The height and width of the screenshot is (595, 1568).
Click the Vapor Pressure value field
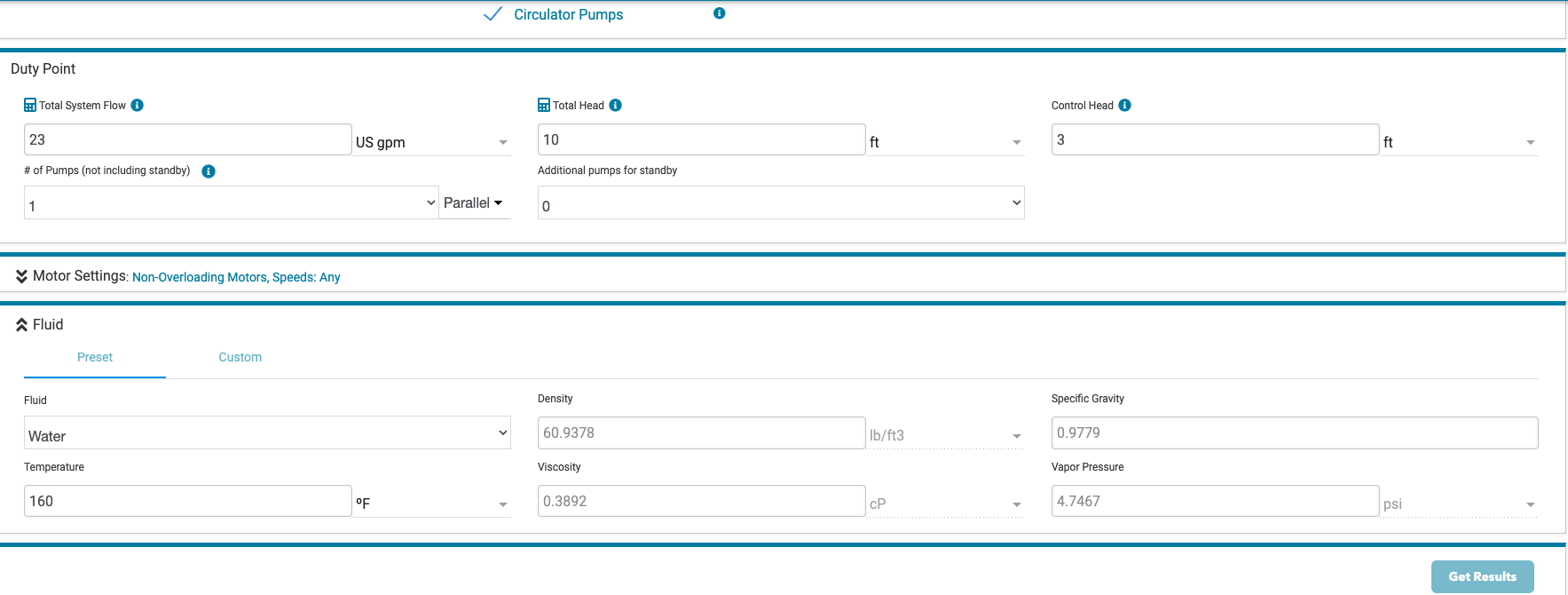[1216, 501]
